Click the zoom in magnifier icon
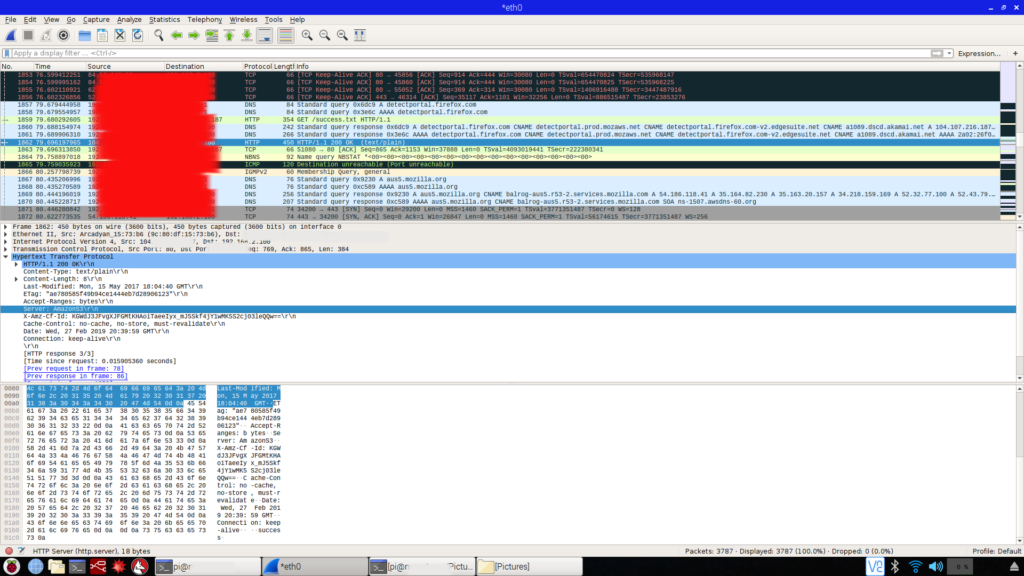Image resolution: width=1024 pixels, height=576 pixels. (307, 35)
